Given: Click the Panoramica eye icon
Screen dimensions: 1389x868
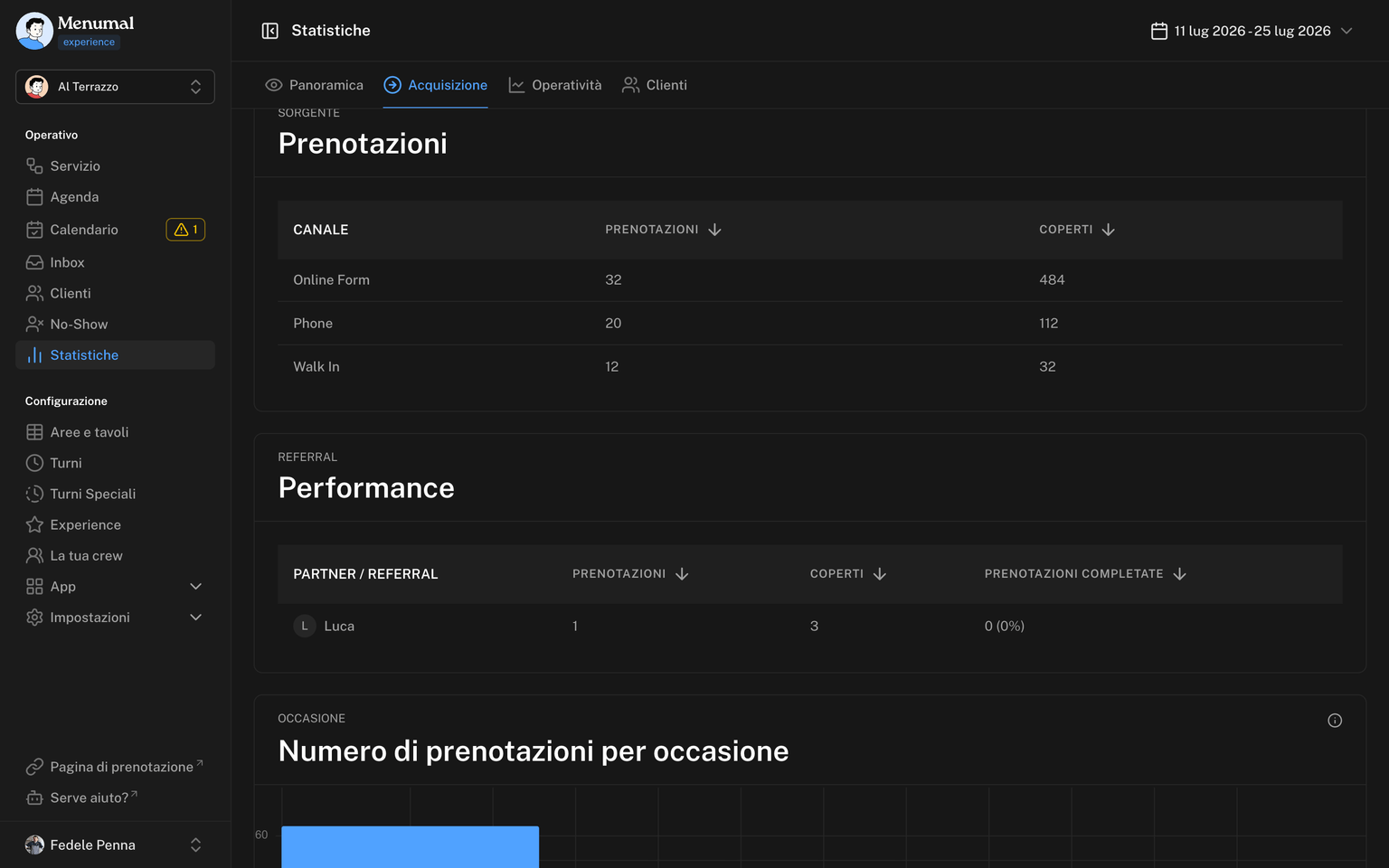Looking at the screenshot, I should coord(273,85).
